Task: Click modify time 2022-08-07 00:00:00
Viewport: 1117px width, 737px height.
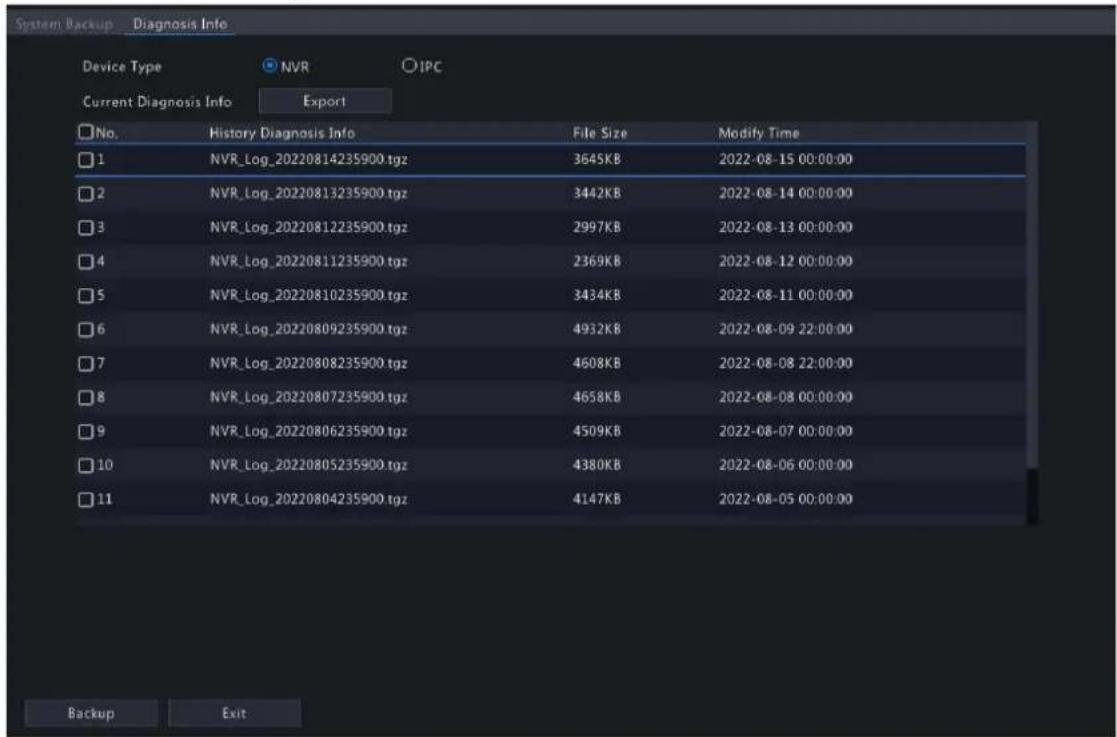Action: (785, 432)
